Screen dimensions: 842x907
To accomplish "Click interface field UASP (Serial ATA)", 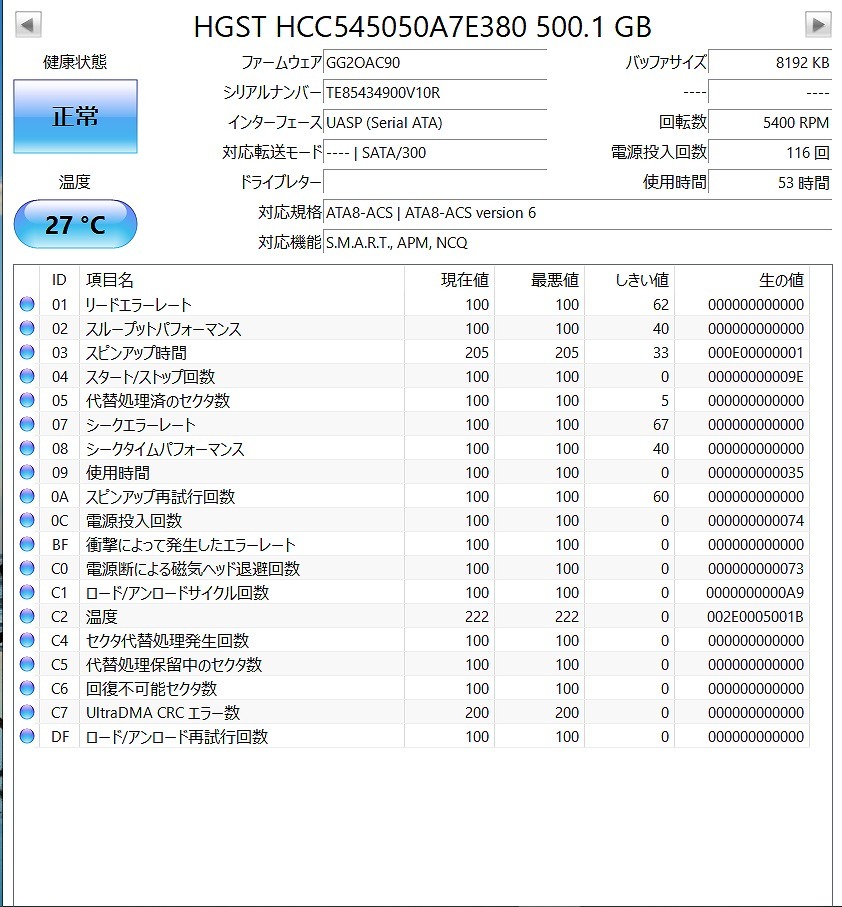I will click(435, 123).
